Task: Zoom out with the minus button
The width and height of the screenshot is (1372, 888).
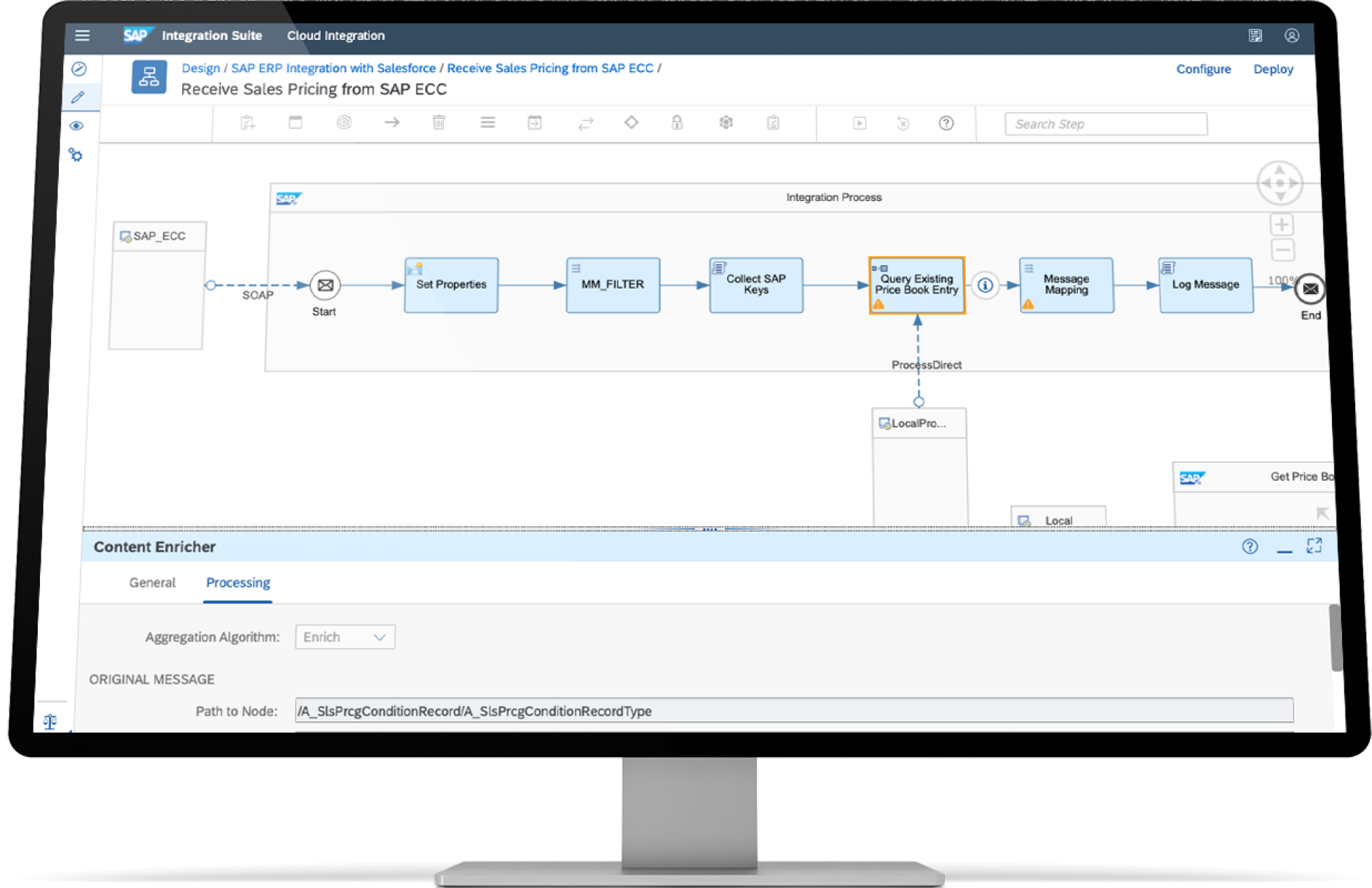Action: coord(1282,249)
